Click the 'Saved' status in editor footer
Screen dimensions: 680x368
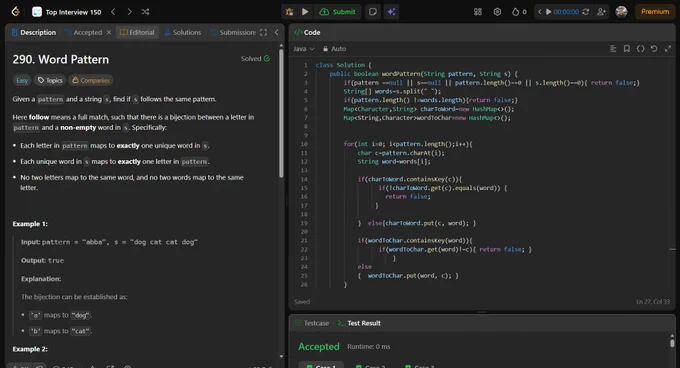click(302, 302)
